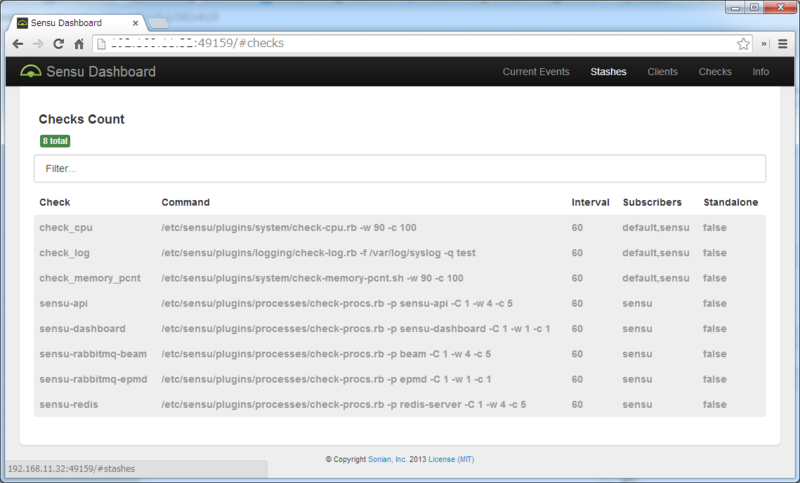
Task: Click the sensu-dashboard check-procs command text
Action: coord(356,329)
